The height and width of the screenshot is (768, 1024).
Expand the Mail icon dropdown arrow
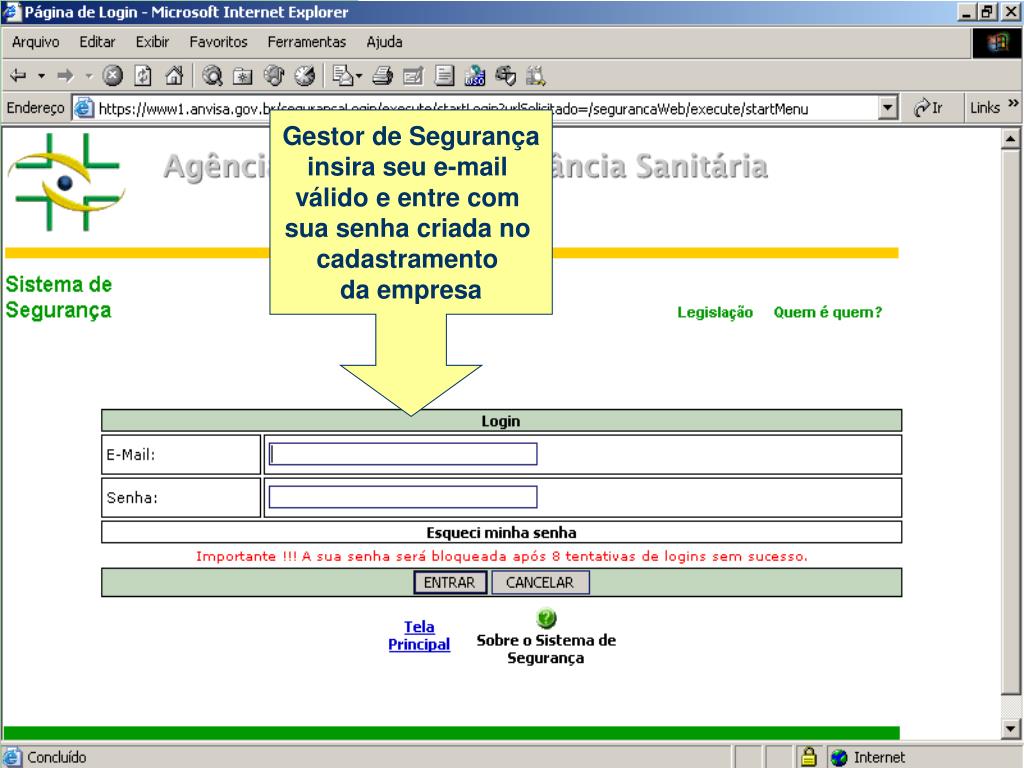[359, 76]
